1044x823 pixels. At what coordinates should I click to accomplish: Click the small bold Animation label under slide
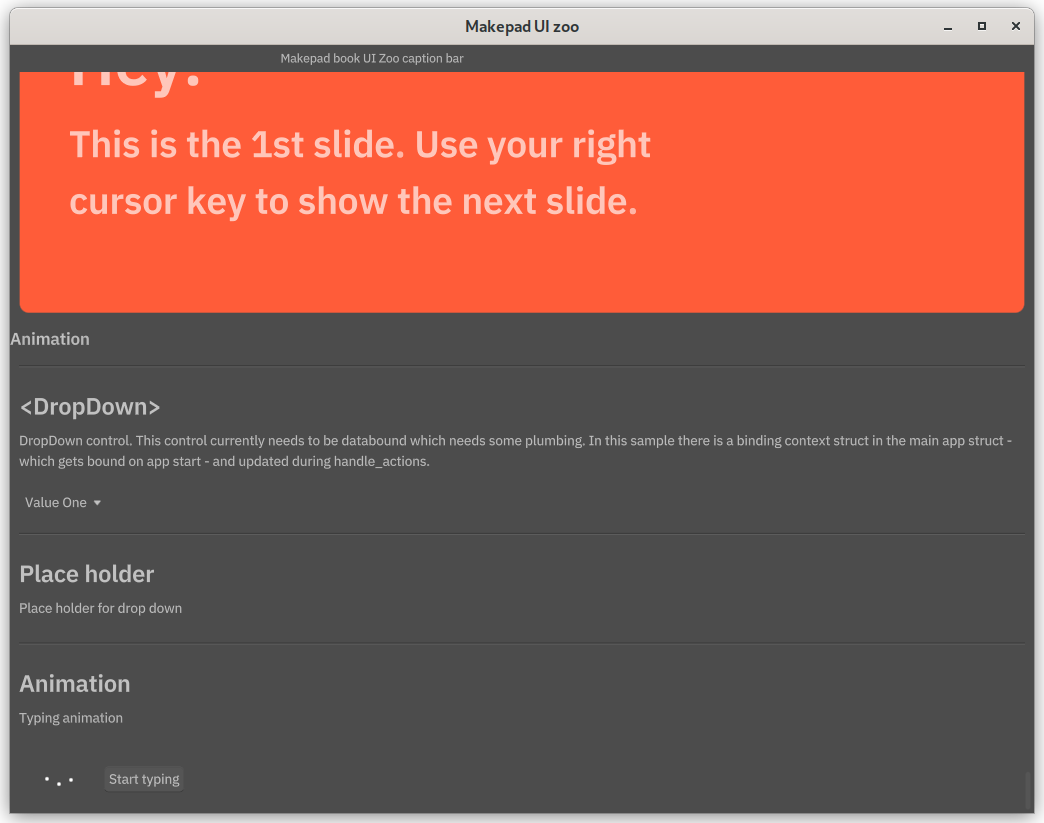click(x=50, y=340)
